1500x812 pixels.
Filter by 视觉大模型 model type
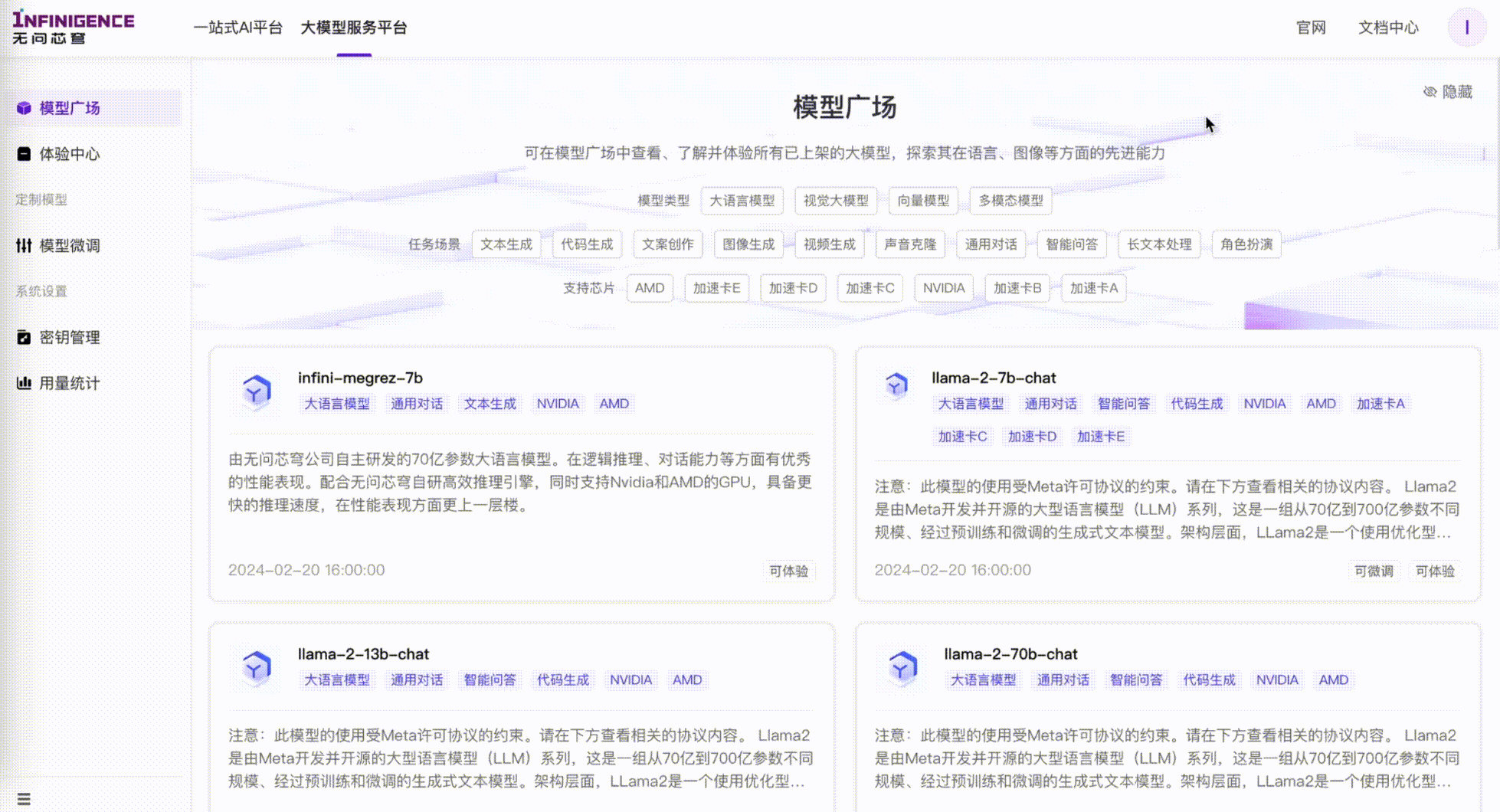(x=836, y=201)
